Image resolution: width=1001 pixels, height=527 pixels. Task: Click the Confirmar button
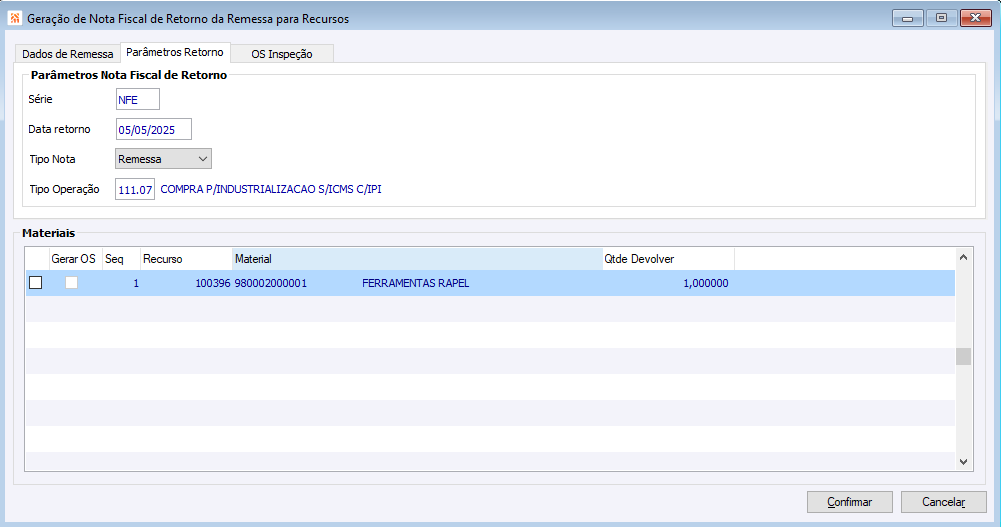click(849, 502)
